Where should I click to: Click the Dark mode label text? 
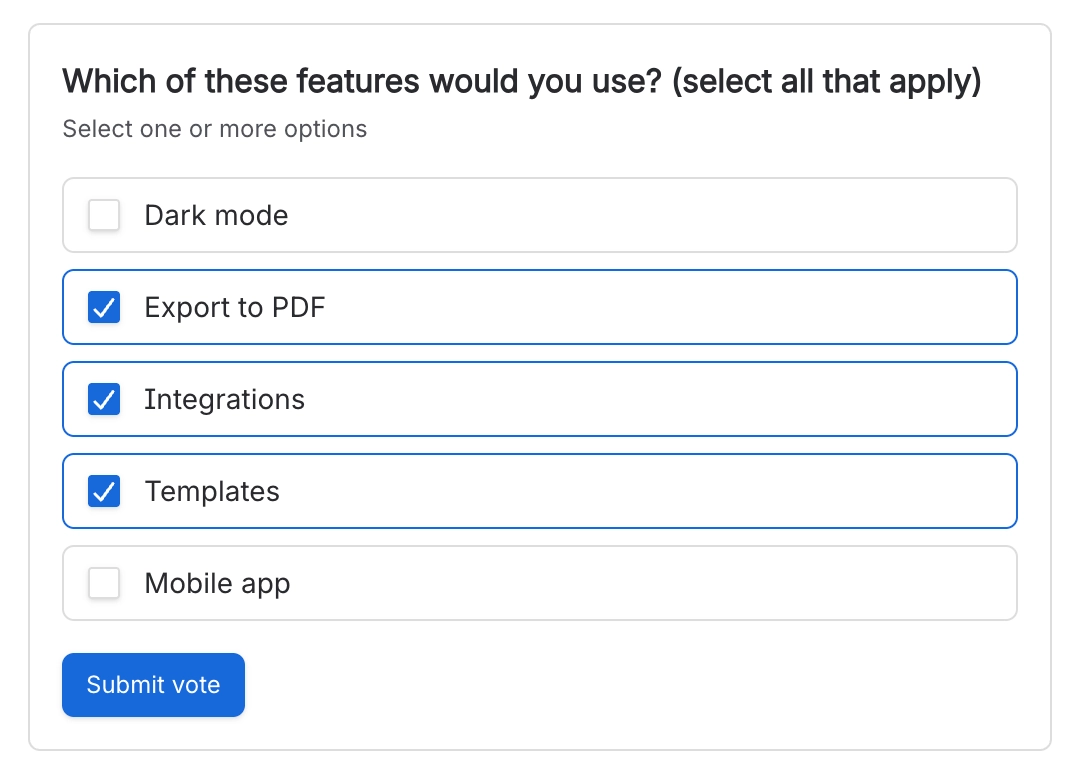[216, 215]
